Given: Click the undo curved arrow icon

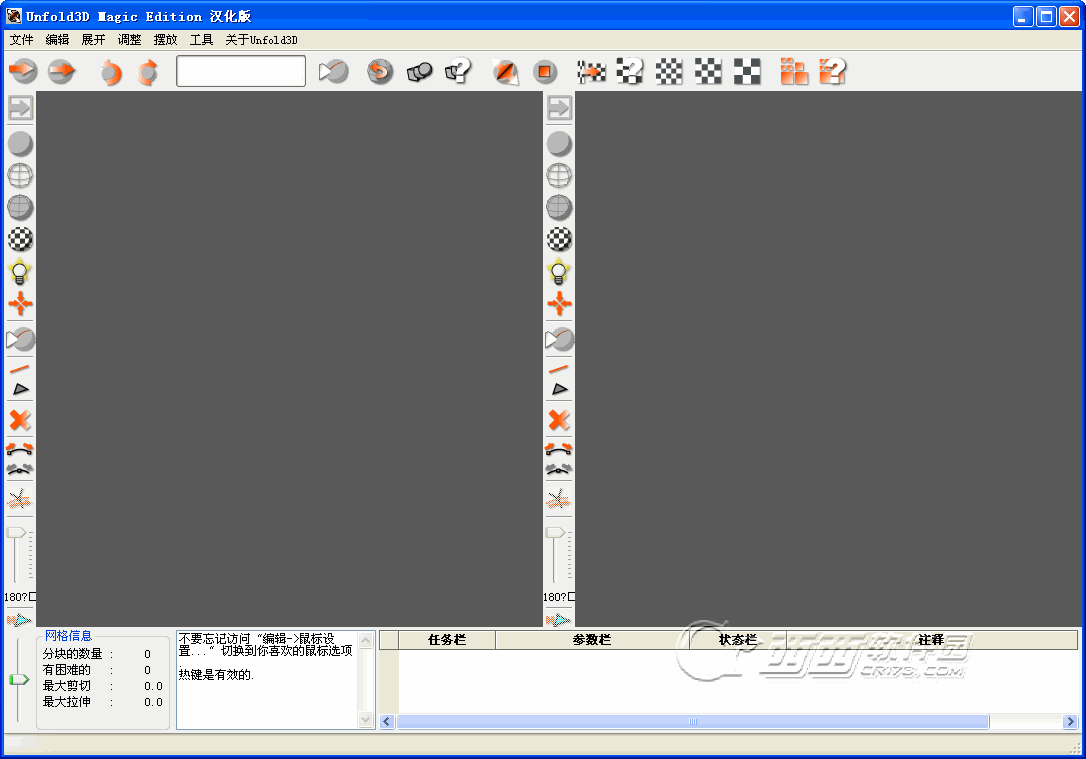Looking at the screenshot, I should coord(110,71).
